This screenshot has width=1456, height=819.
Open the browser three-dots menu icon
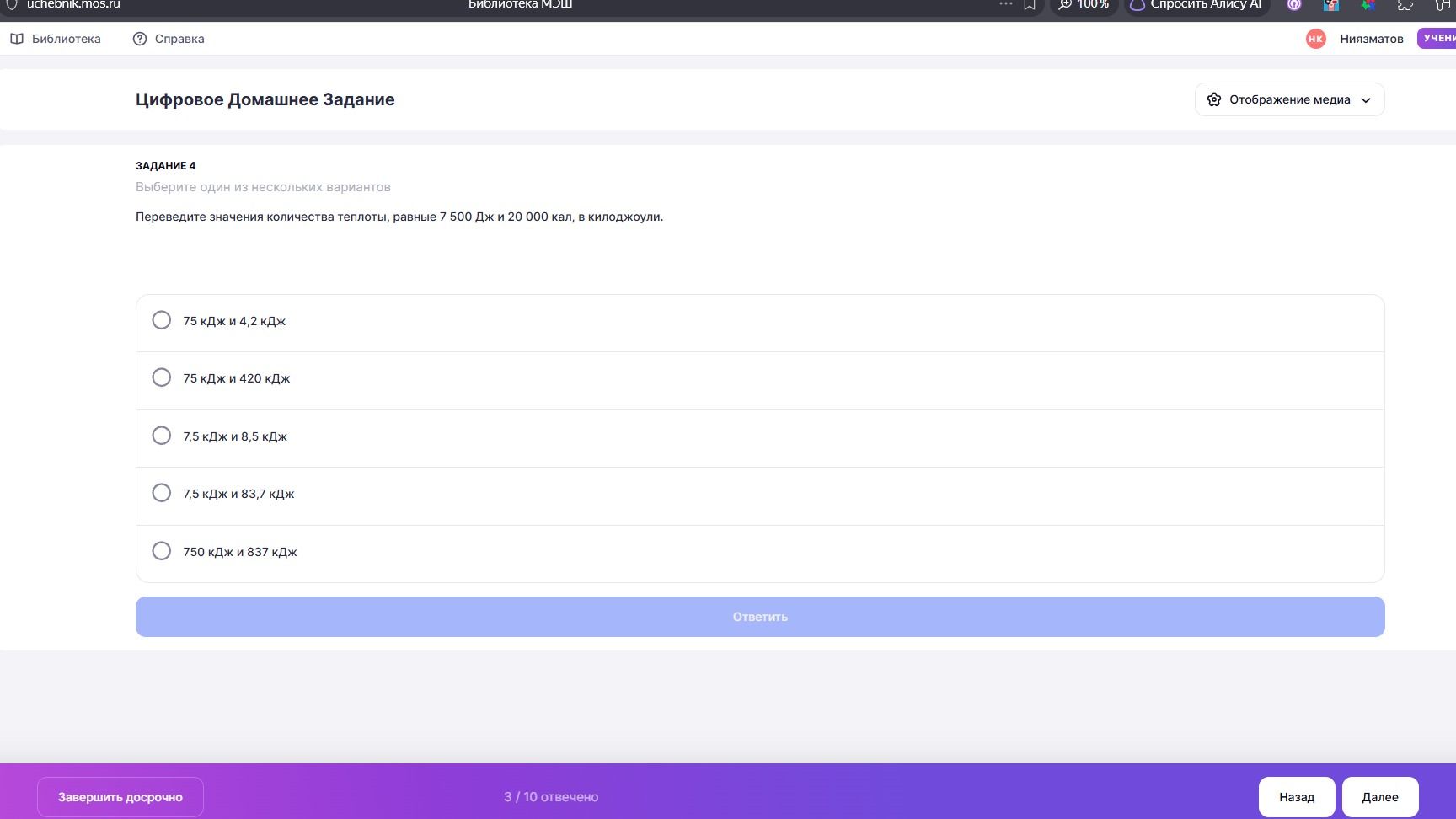(1006, 4)
